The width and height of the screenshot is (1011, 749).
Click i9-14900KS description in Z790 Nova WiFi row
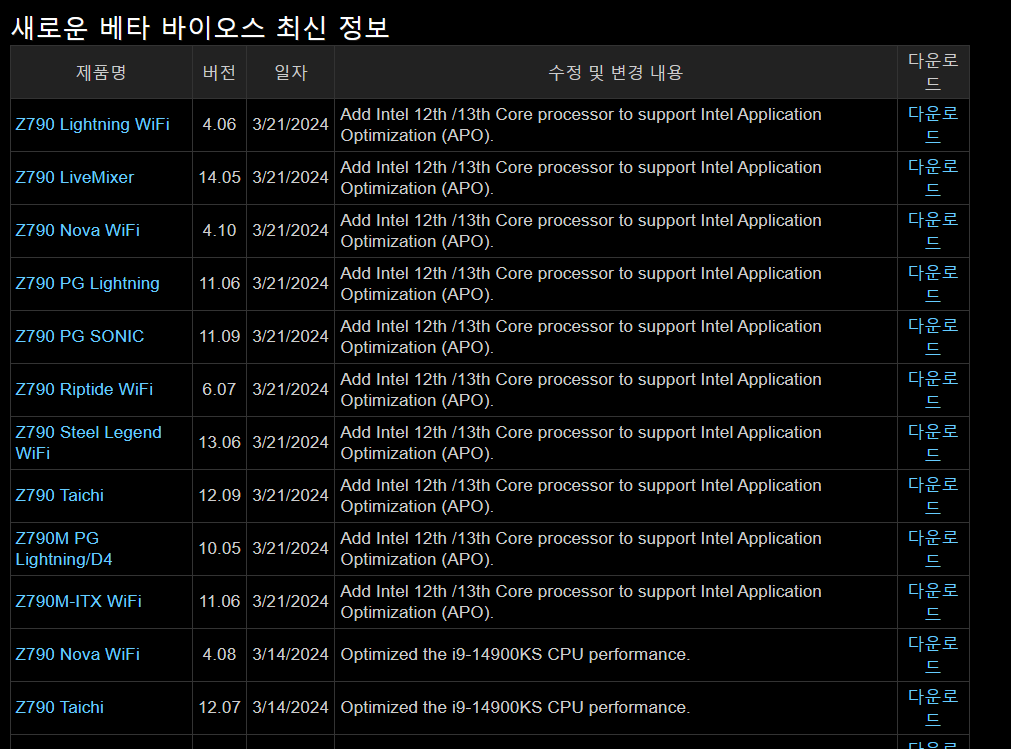(x=515, y=654)
